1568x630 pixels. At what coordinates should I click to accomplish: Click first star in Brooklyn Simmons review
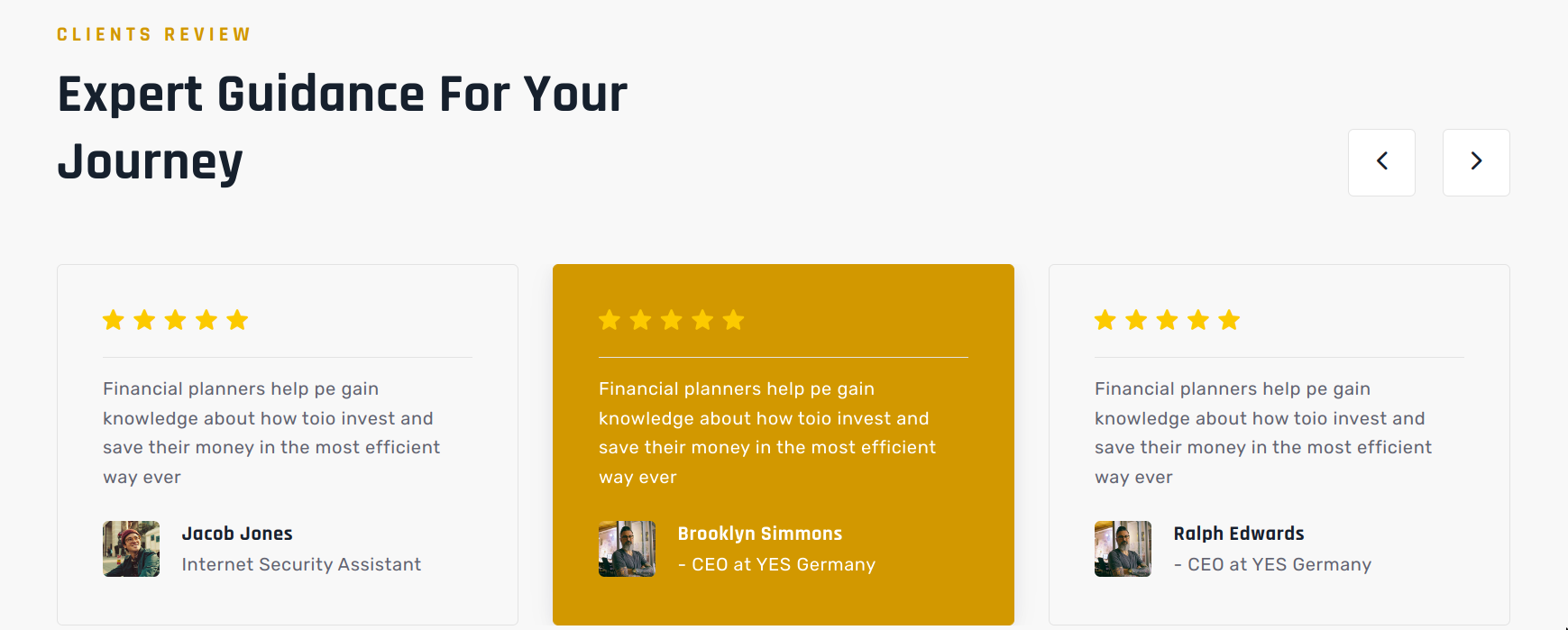pos(610,320)
